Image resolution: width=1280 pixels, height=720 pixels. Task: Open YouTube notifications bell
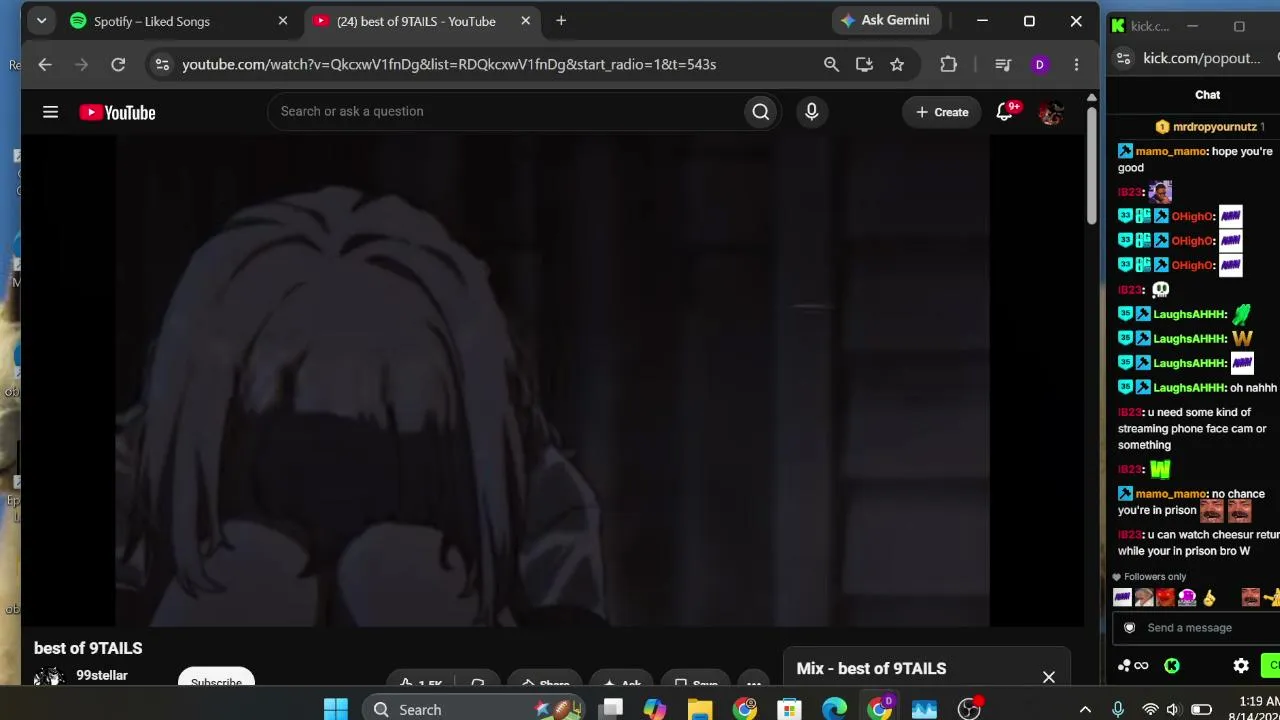1006,112
